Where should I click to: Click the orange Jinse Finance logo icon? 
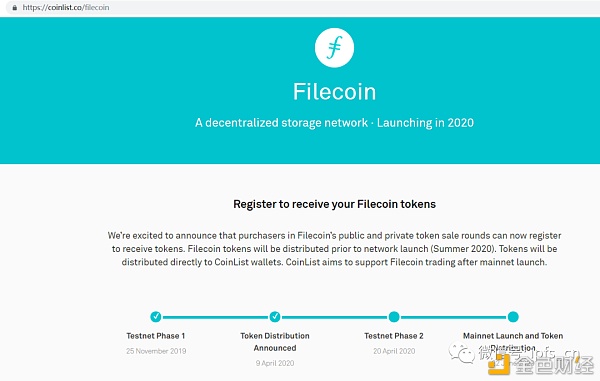(x=499, y=364)
